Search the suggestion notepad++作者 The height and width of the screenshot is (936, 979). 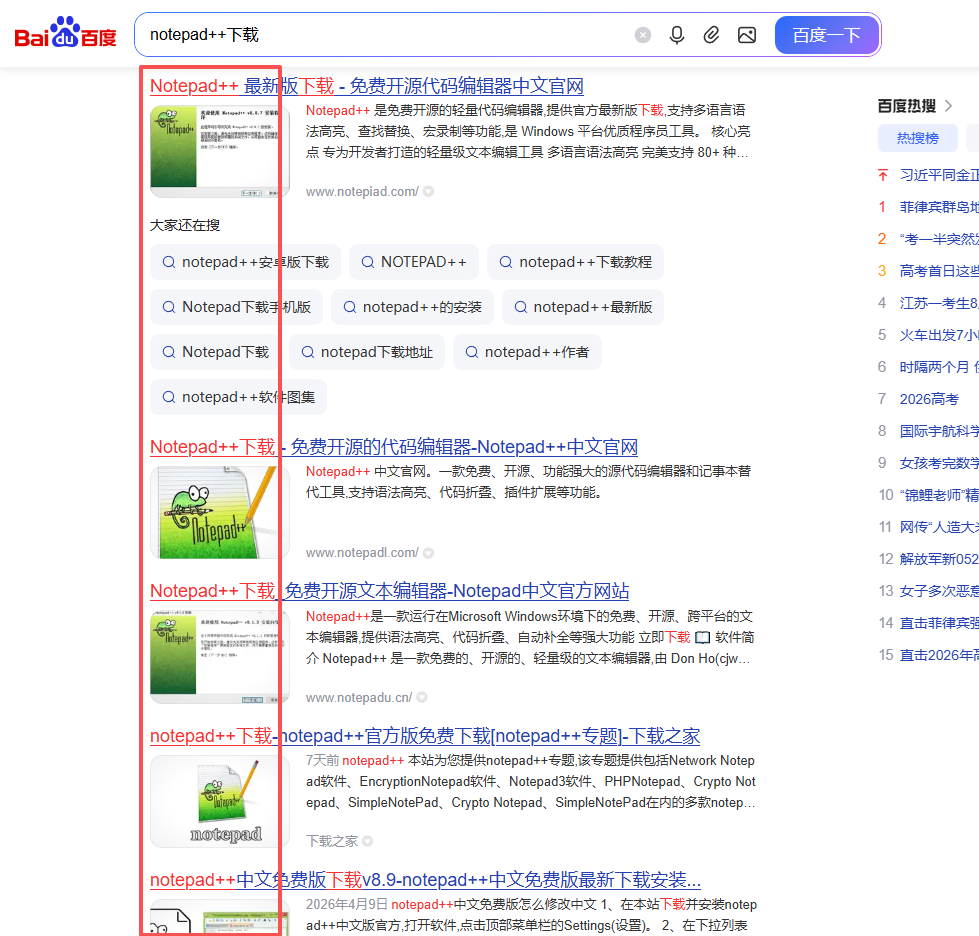527,352
